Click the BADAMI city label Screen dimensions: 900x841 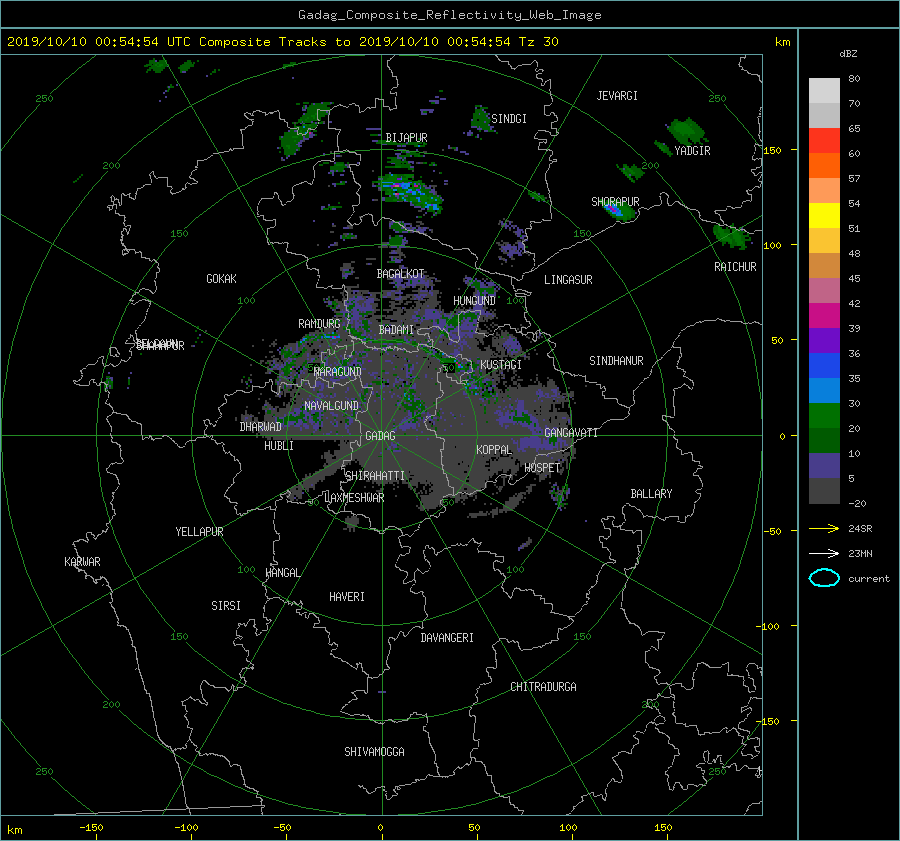coord(396,330)
